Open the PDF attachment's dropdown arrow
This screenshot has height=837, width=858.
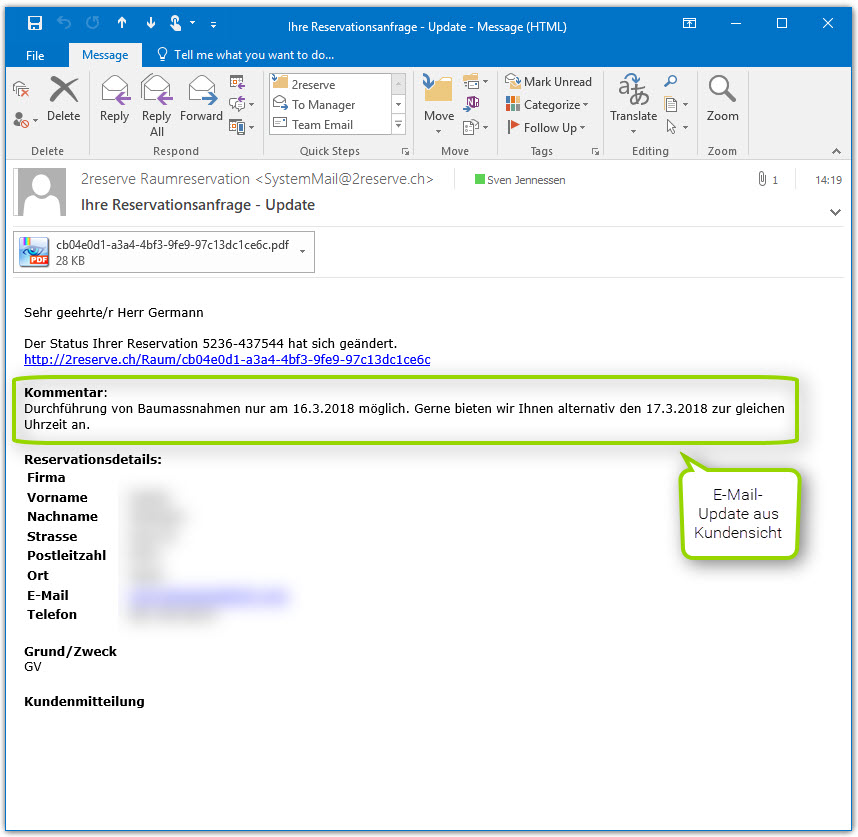(x=303, y=251)
